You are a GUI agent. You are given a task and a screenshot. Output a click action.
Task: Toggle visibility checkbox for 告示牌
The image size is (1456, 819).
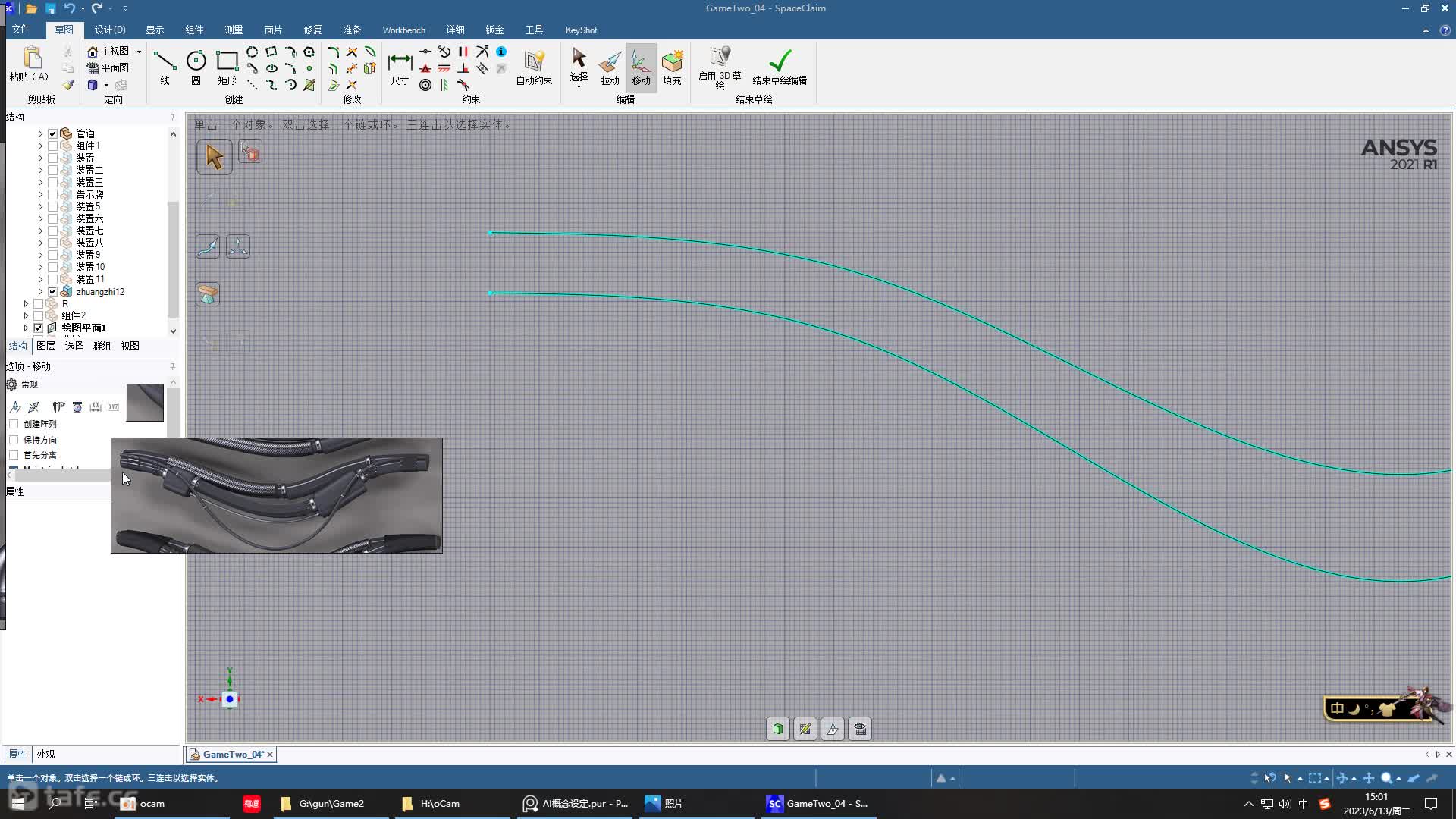pyautogui.click(x=52, y=194)
